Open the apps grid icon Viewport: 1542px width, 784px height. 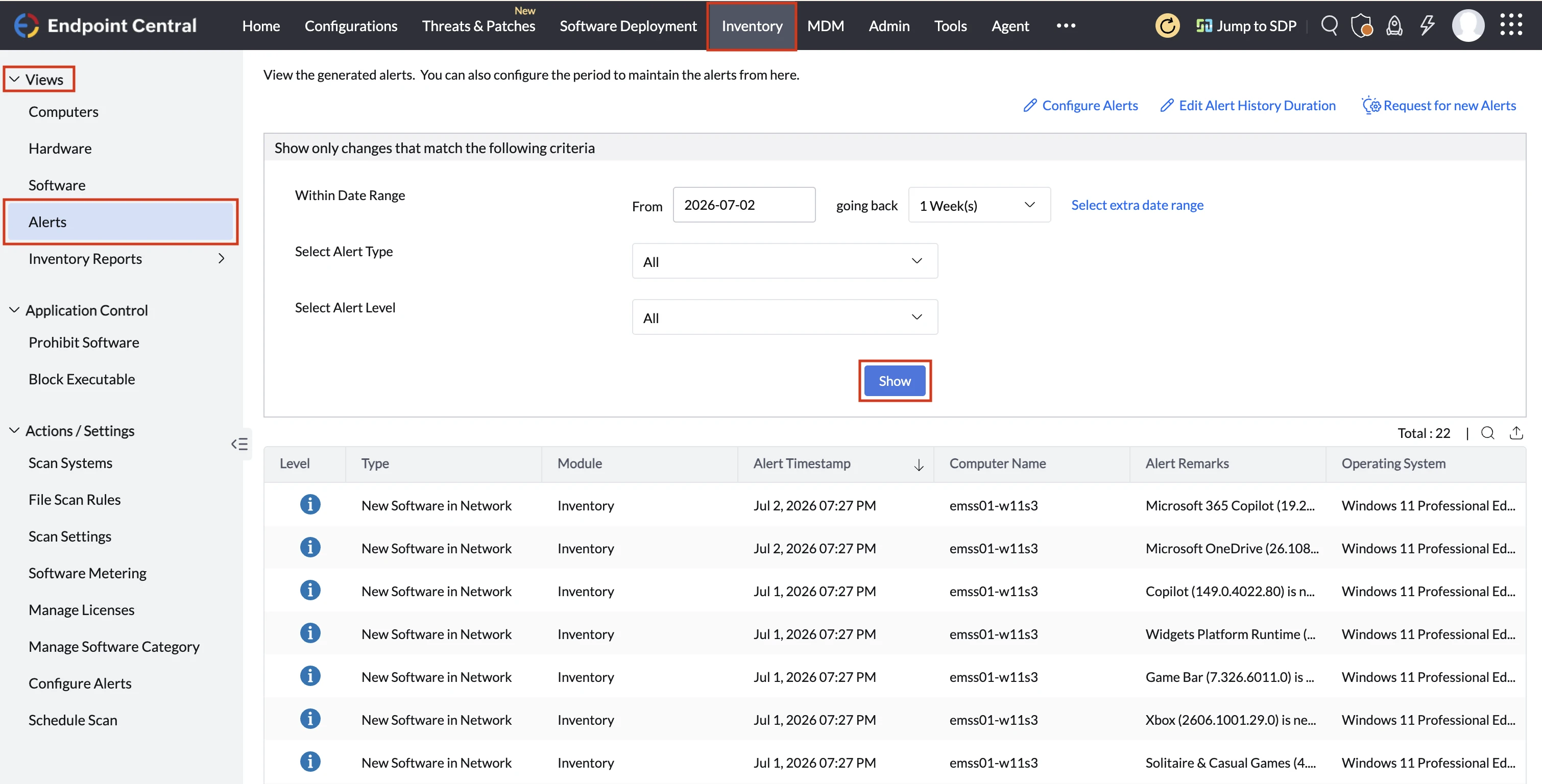1511,26
